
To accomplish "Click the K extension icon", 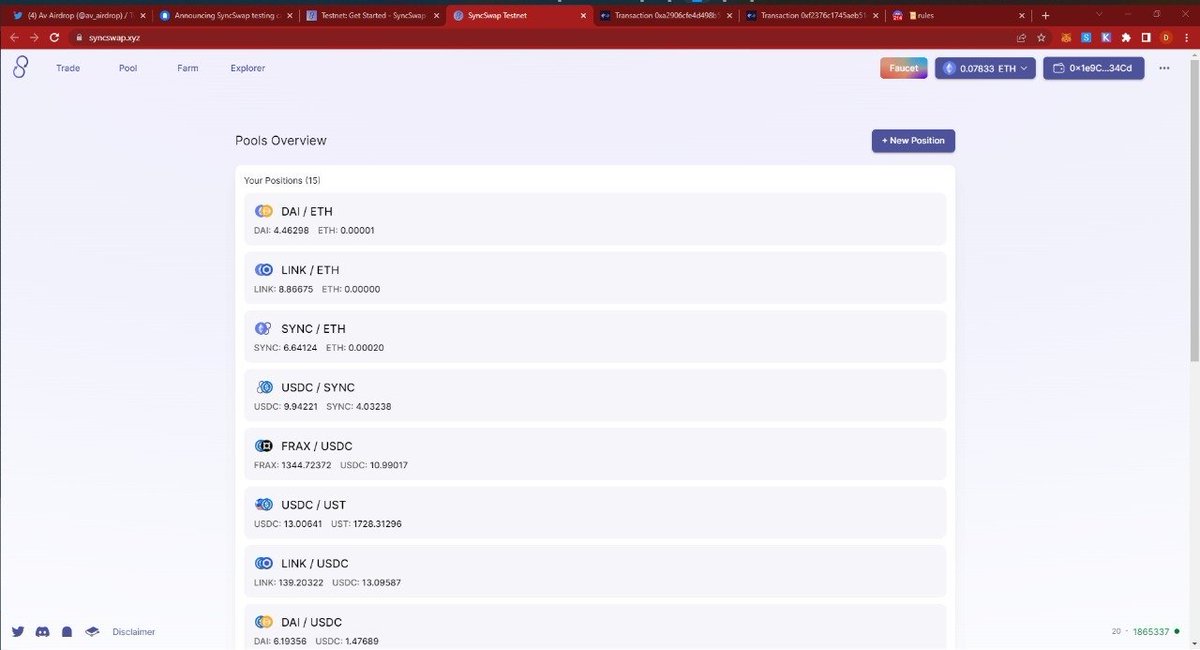I will click(1106, 37).
